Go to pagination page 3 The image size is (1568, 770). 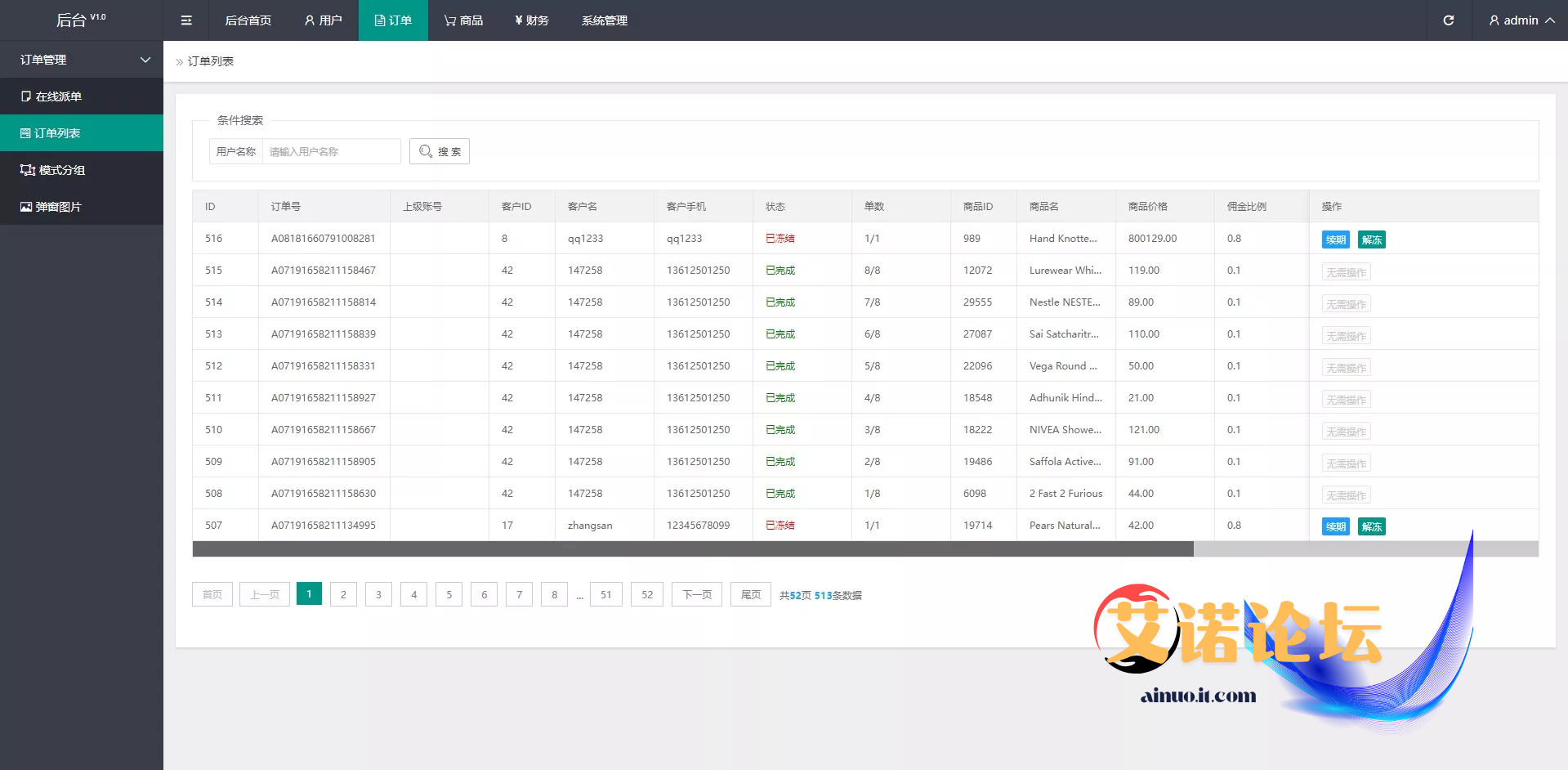(378, 594)
